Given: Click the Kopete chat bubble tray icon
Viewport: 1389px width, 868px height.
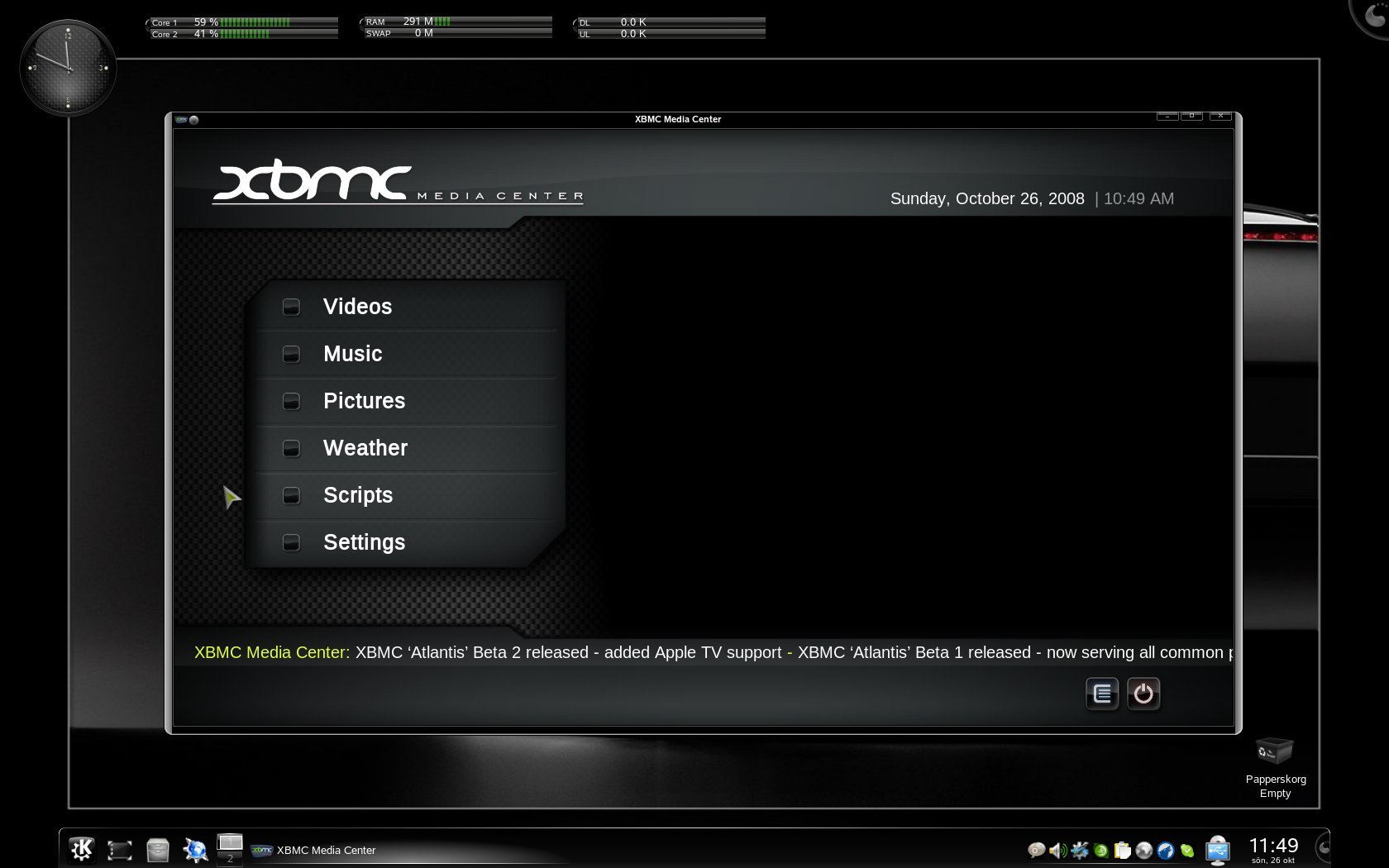Looking at the screenshot, I should coord(1036,850).
